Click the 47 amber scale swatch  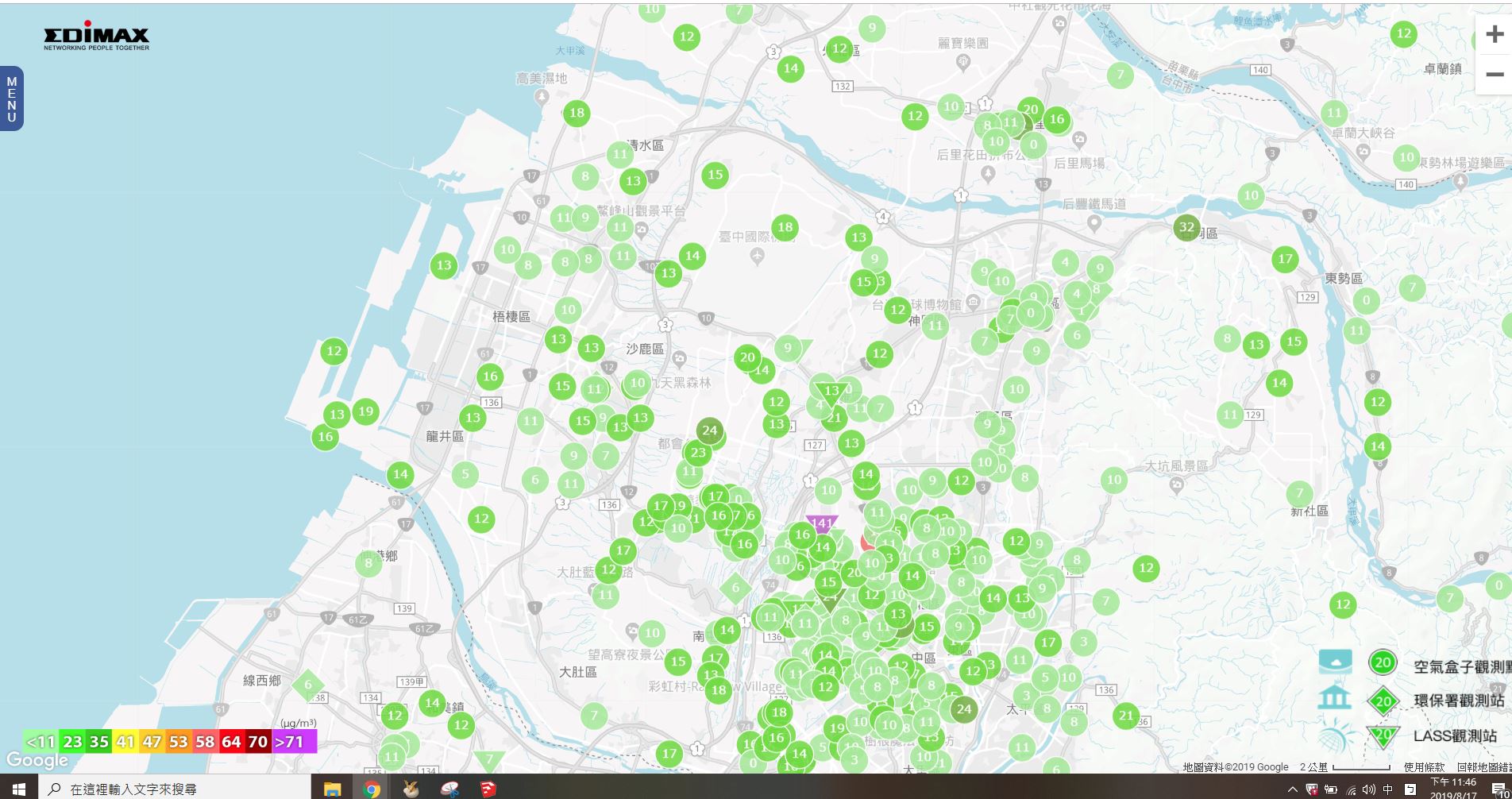coord(152,742)
